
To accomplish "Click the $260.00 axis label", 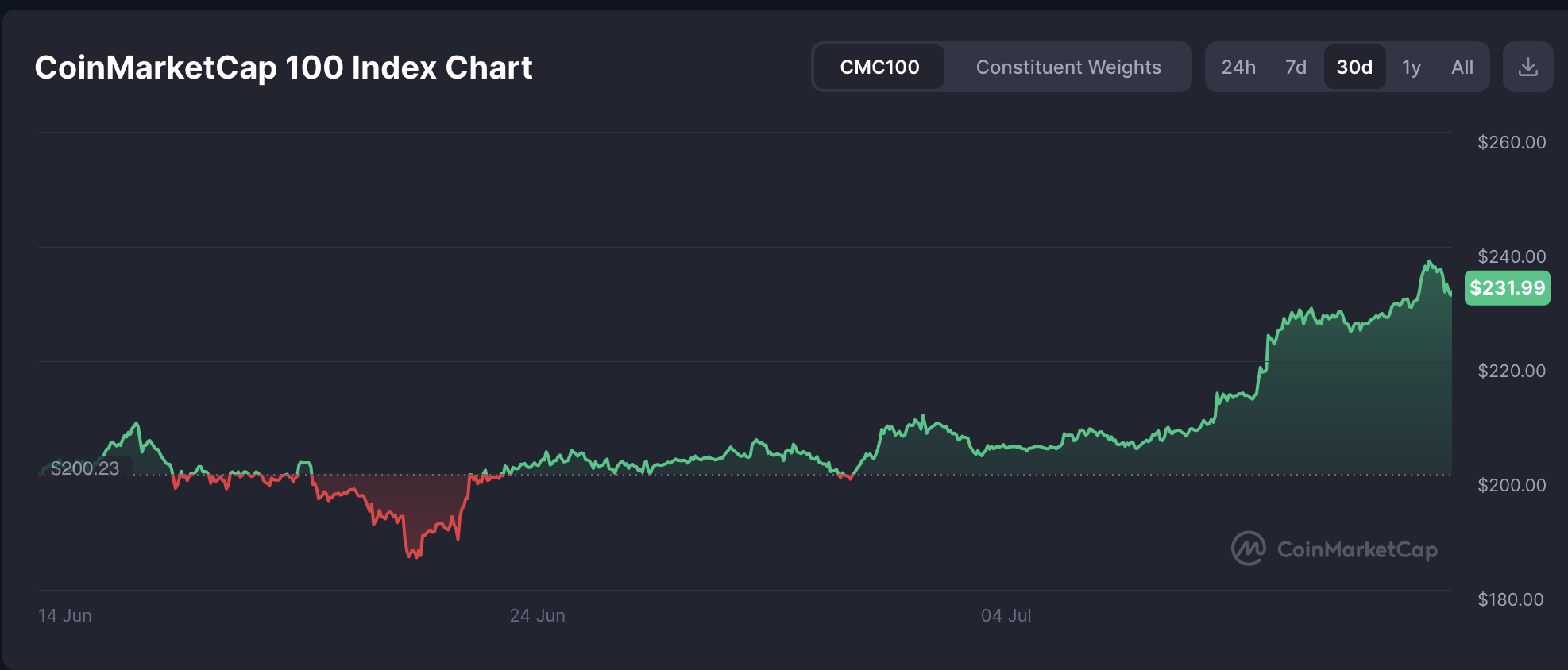I will pos(1512,142).
